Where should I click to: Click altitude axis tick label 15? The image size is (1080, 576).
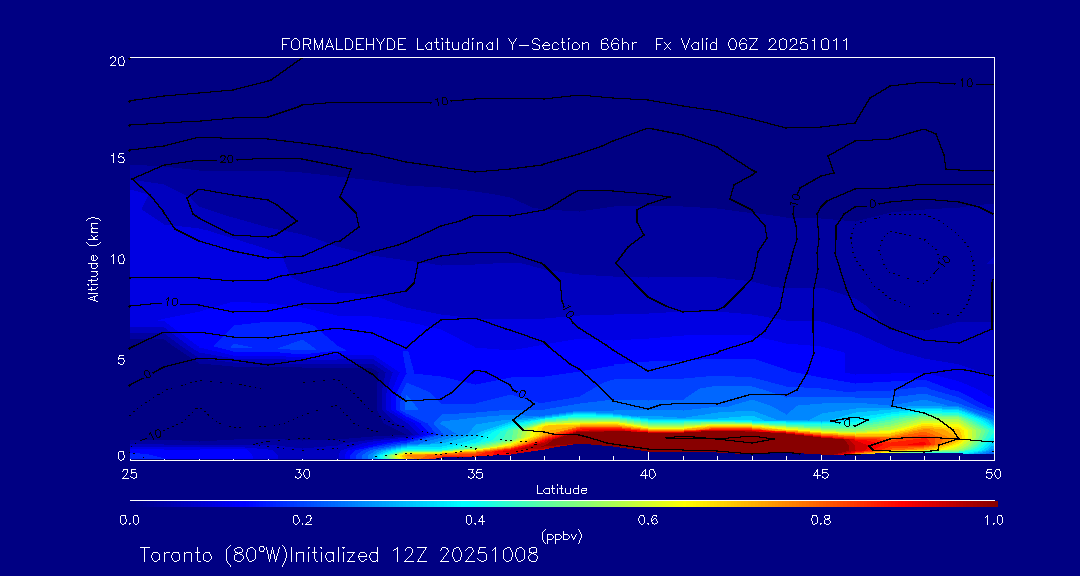116,158
